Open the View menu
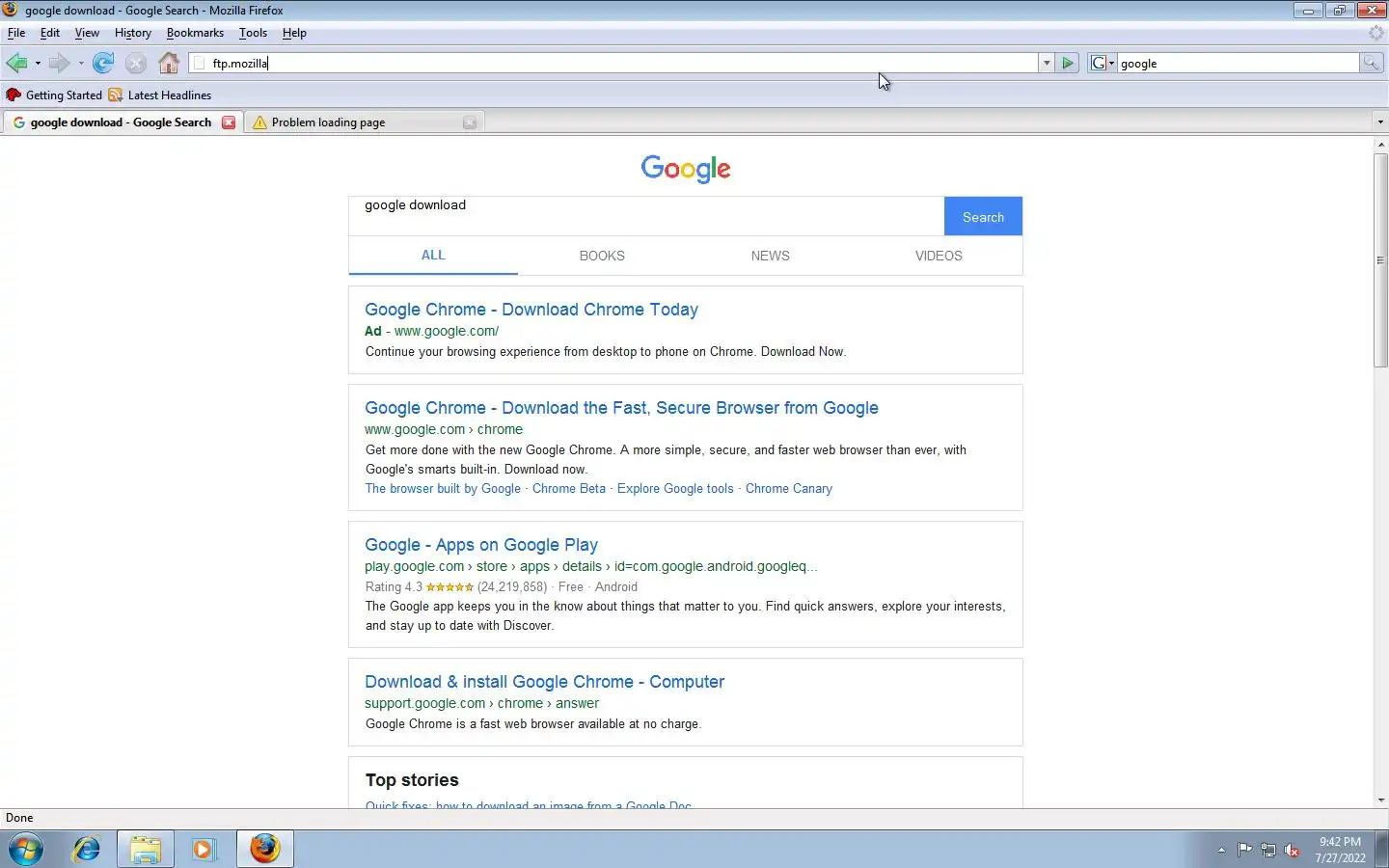1389x868 pixels. point(87,33)
